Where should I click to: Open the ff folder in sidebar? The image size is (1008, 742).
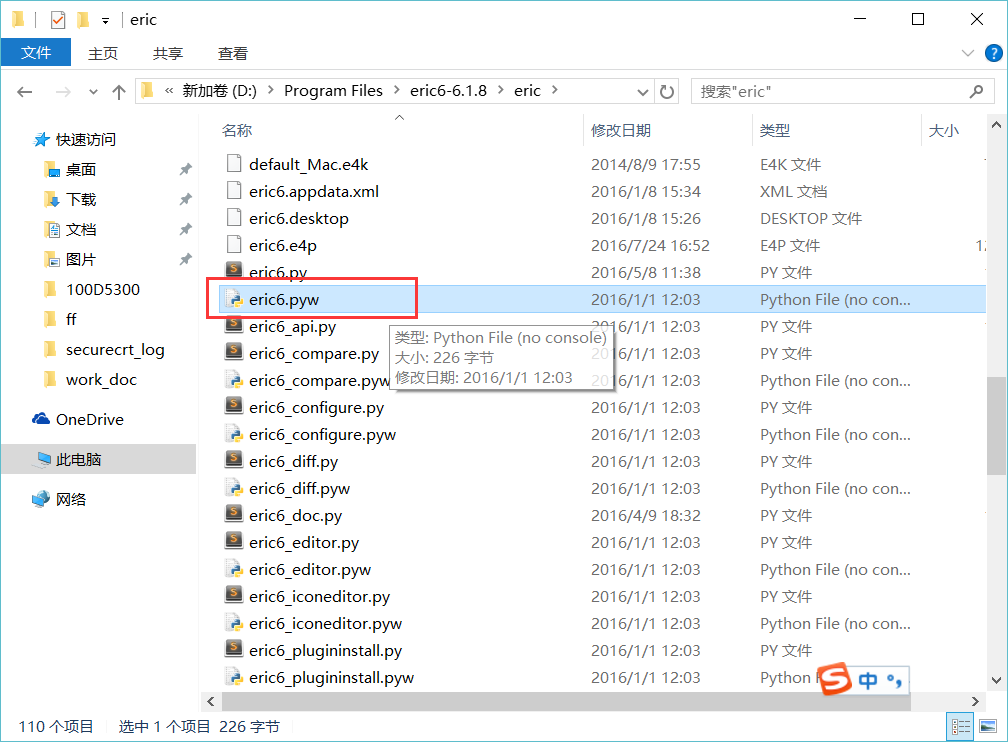[71, 320]
